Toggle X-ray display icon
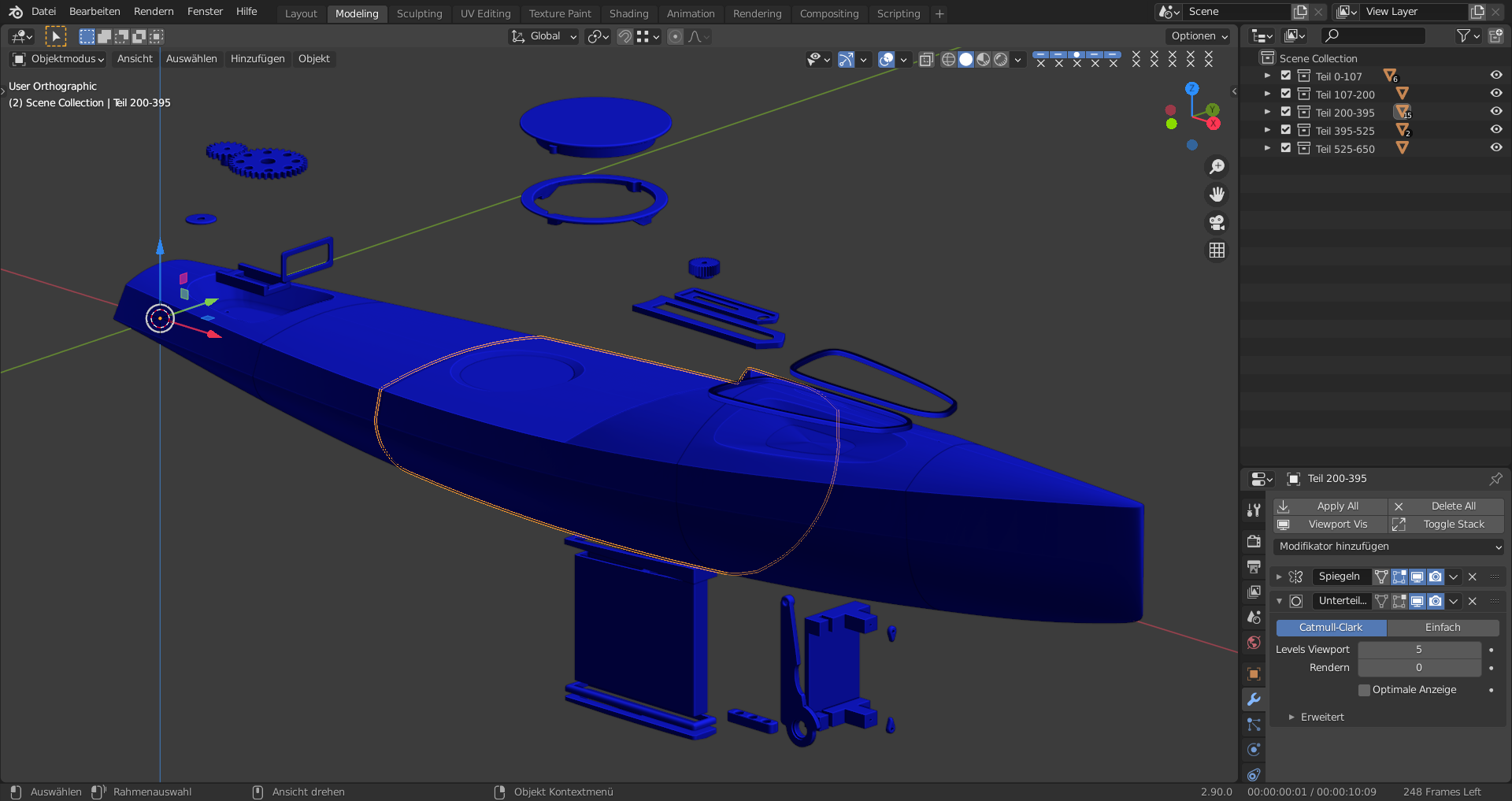 click(x=926, y=60)
